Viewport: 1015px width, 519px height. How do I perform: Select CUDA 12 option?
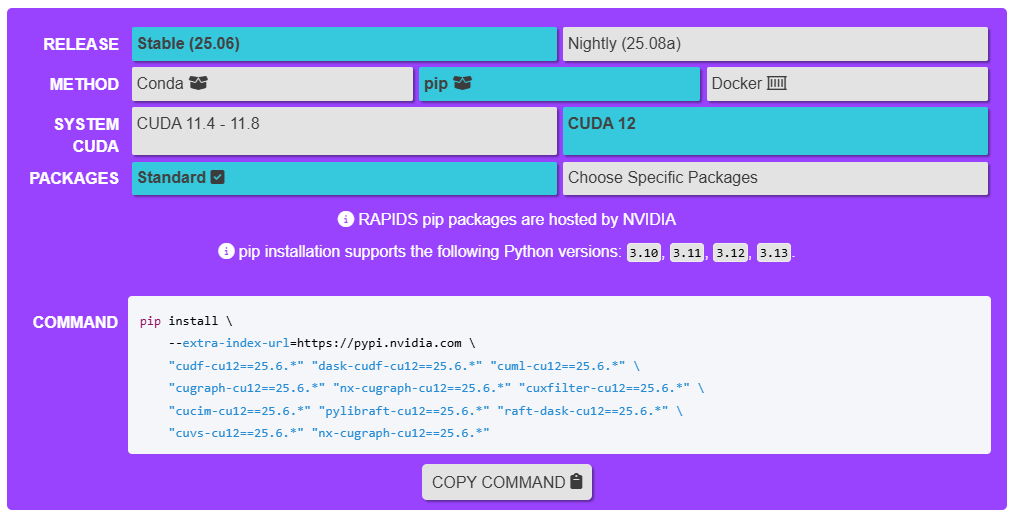click(x=775, y=131)
